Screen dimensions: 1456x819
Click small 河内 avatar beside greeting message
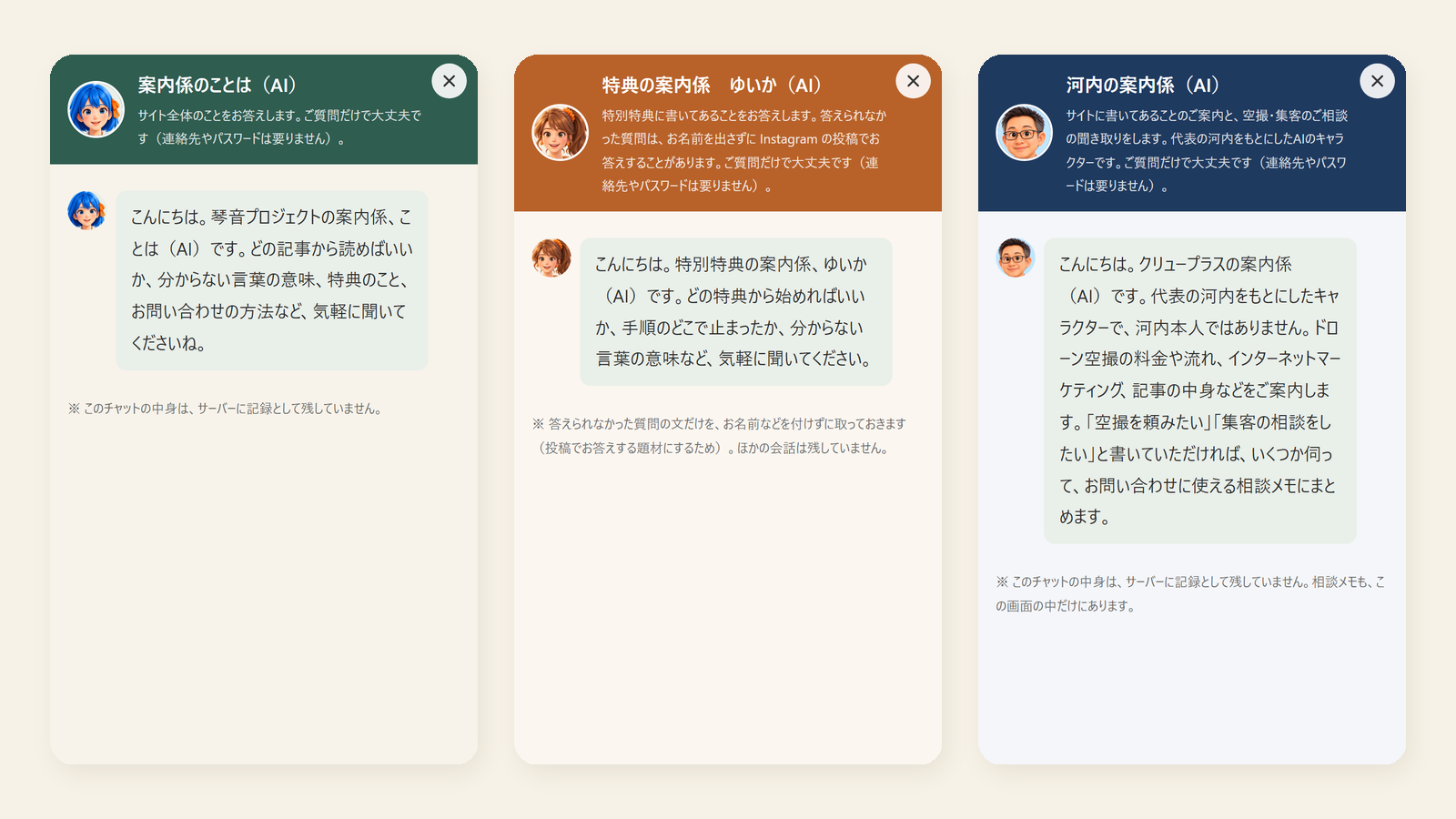(x=1016, y=258)
